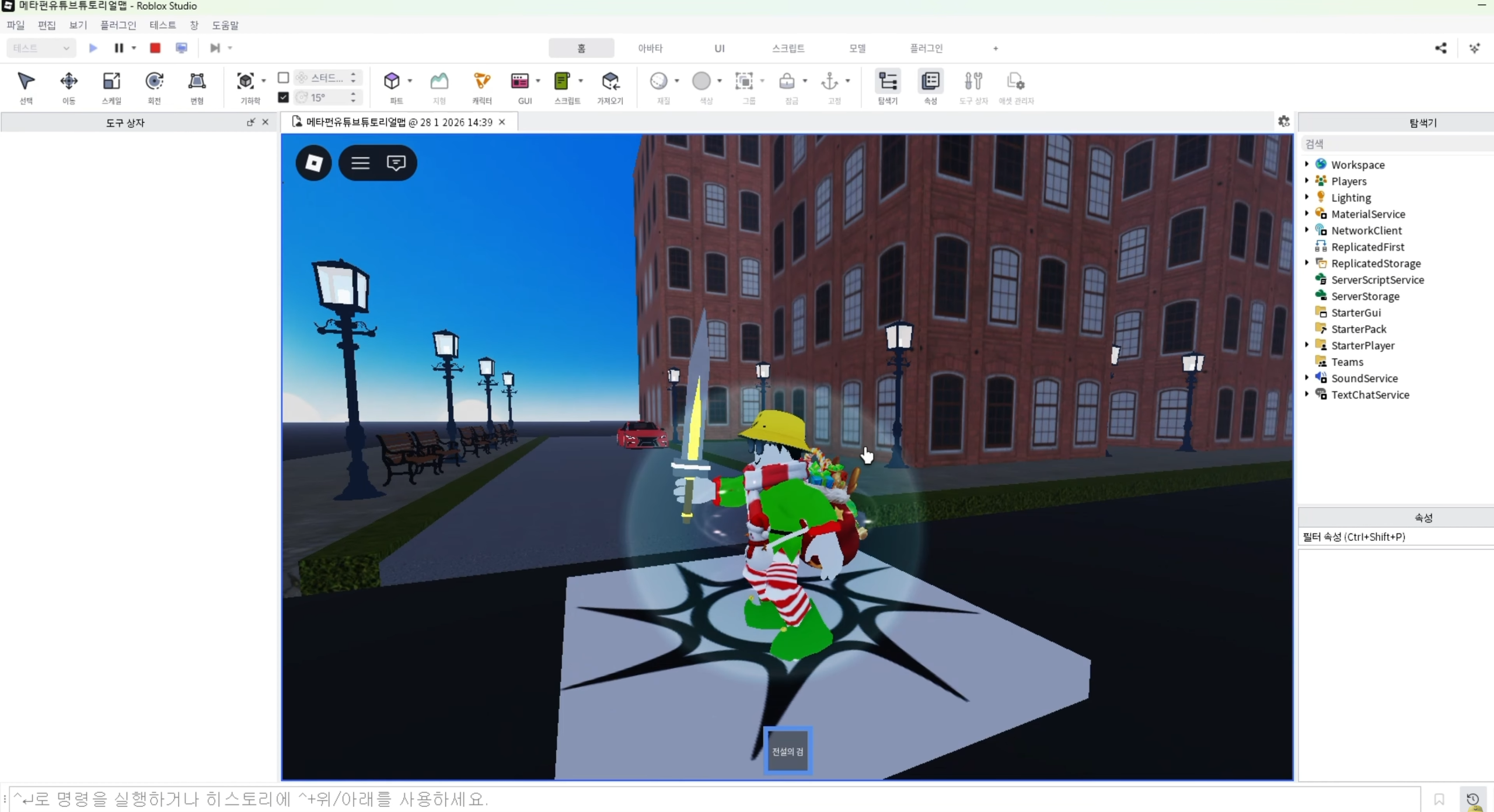The width and height of the screenshot is (1494, 812).
Task: Toggle the Properties (속성) panel icon
Action: [x=930, y=82]
